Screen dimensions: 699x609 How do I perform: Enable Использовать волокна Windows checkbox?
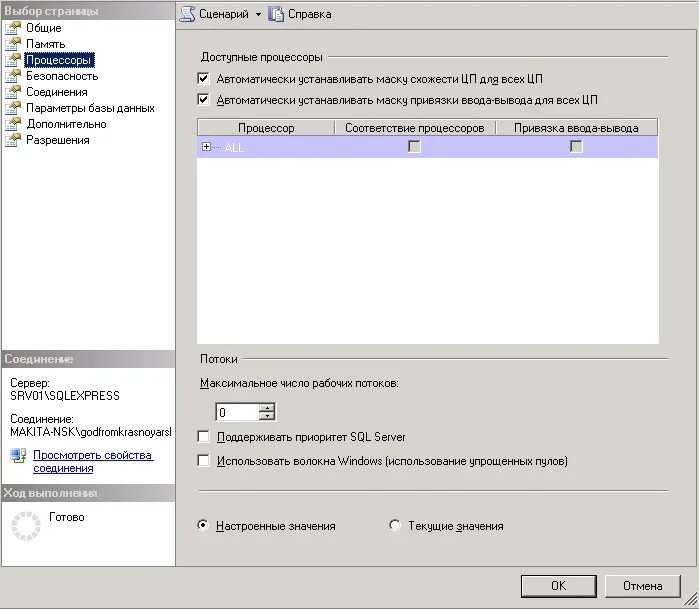point(203,461)
